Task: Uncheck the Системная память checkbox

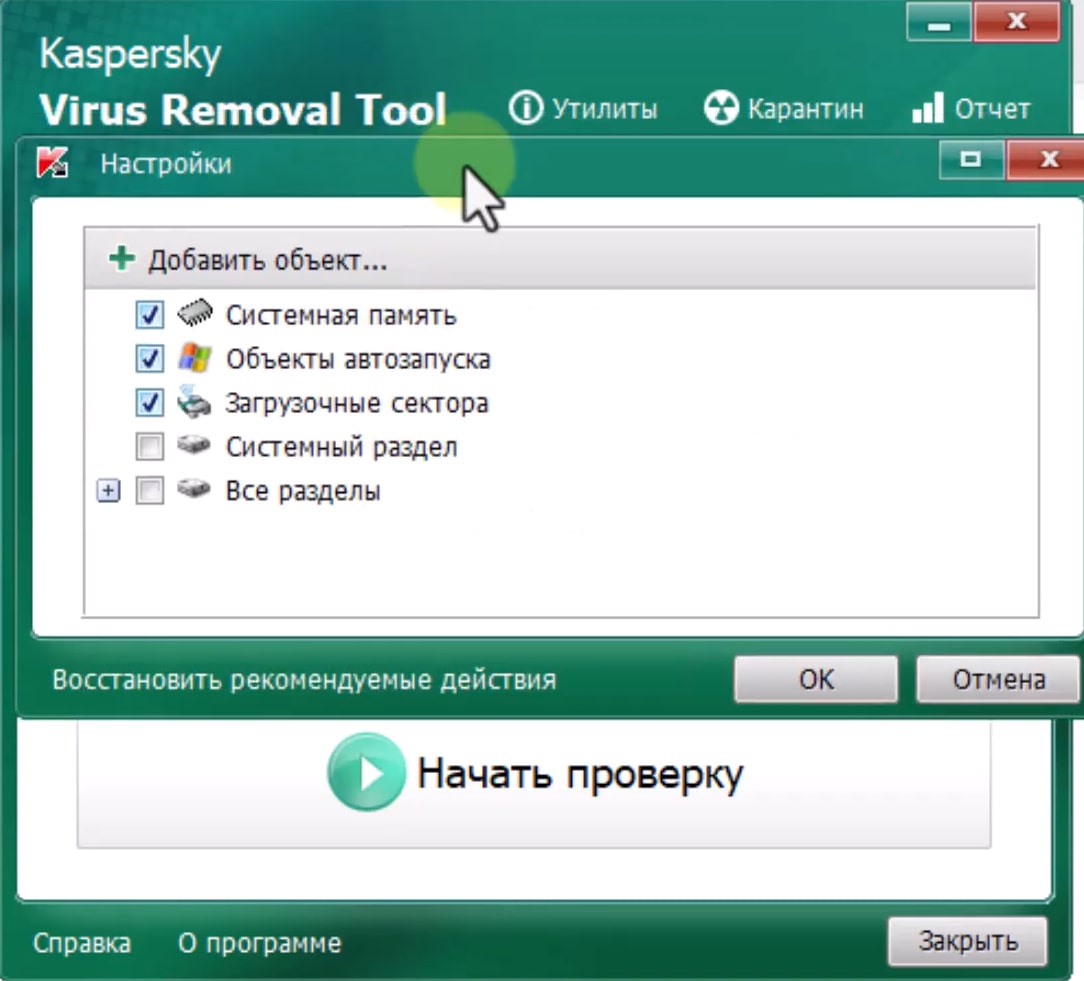Action: point(148,315)
